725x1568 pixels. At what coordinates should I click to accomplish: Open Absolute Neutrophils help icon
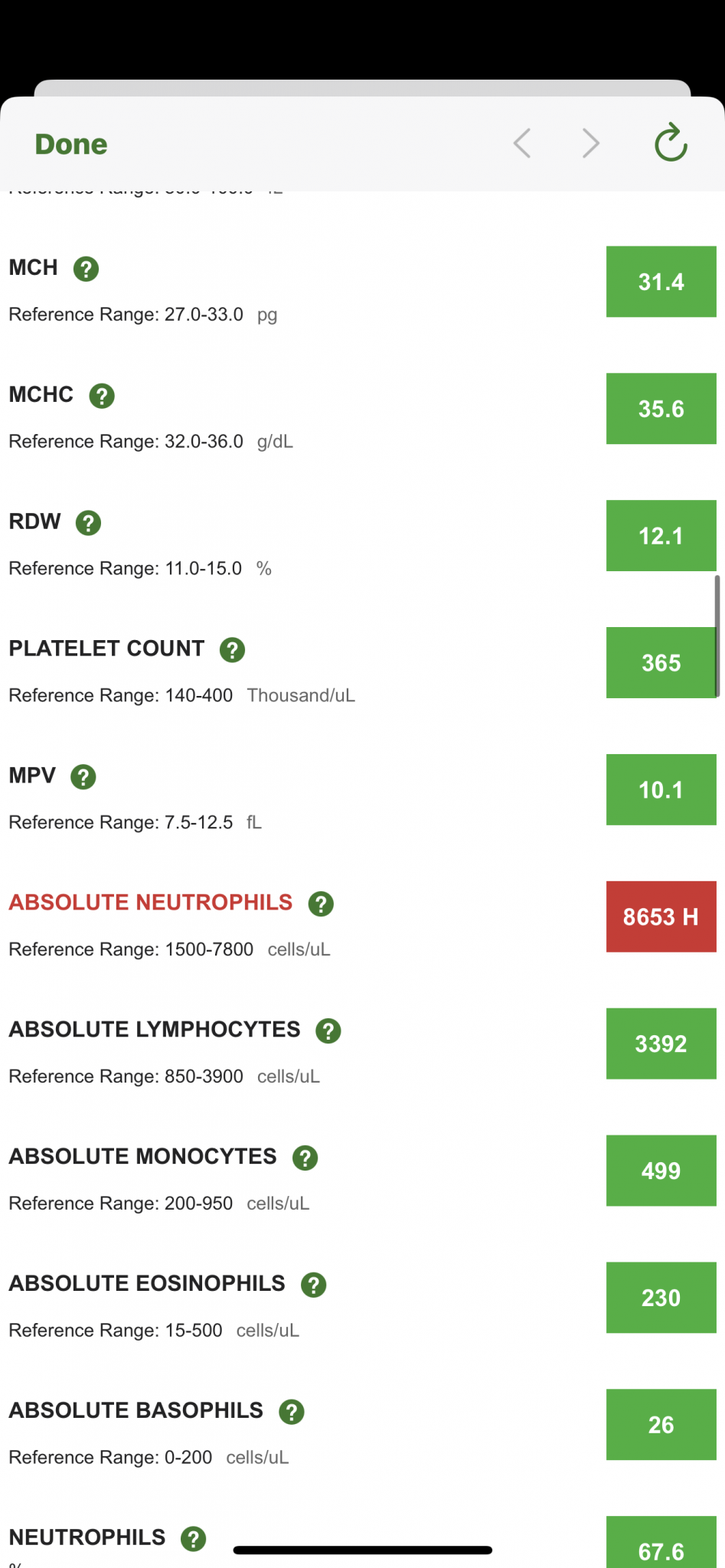coord(321,904)
